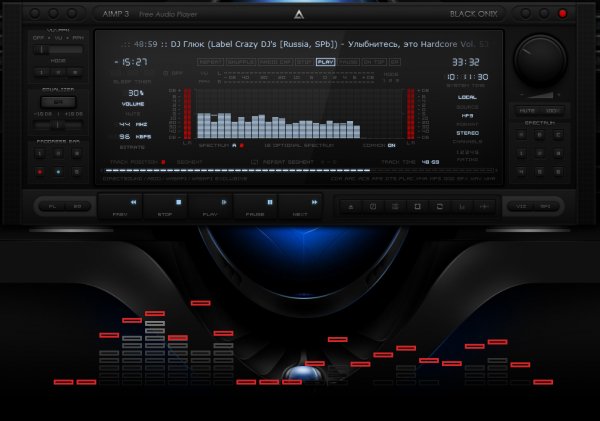Close the player with the red round button
The image size is (600, 421).
(562, 14)
